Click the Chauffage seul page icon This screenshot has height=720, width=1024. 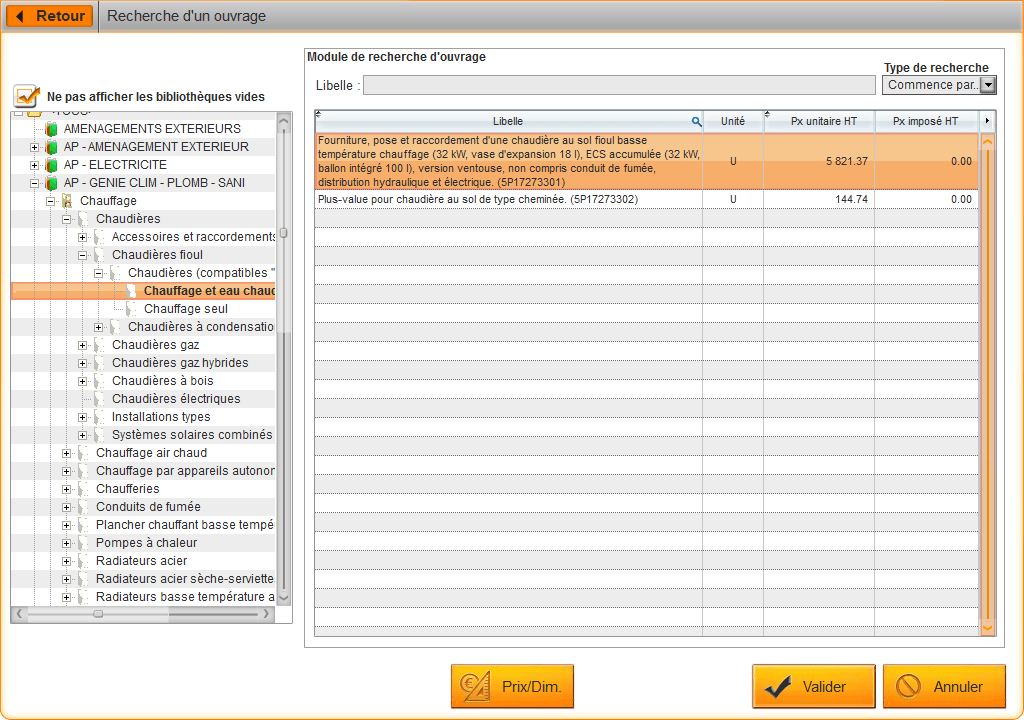[x=131, y=309]
